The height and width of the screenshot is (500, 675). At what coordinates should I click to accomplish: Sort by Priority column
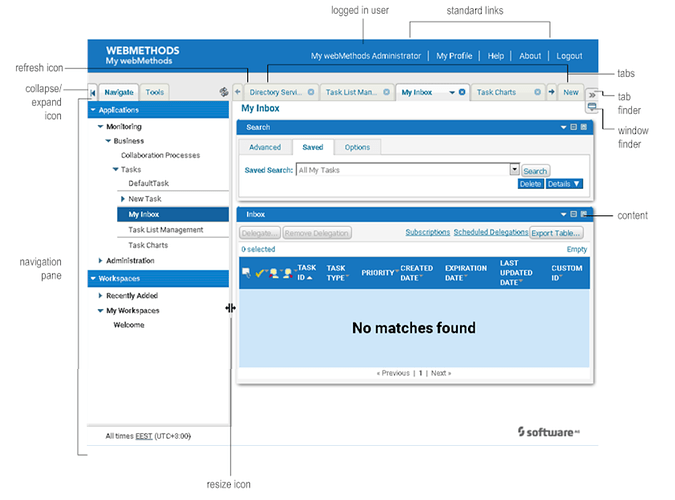(x=379, y=273)
